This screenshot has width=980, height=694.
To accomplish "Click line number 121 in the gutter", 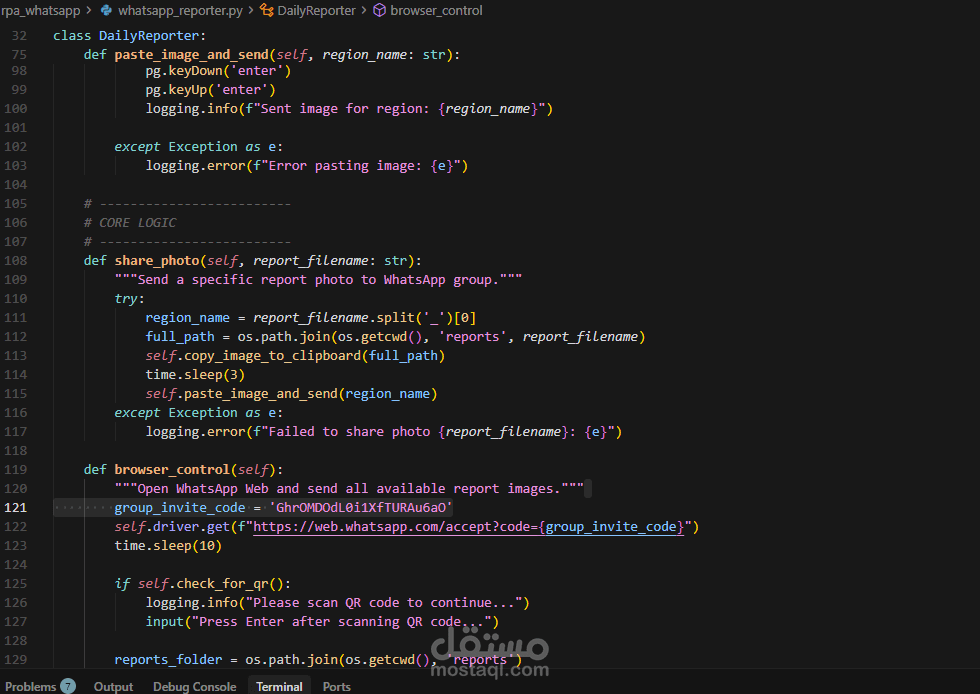I will 16,508.
